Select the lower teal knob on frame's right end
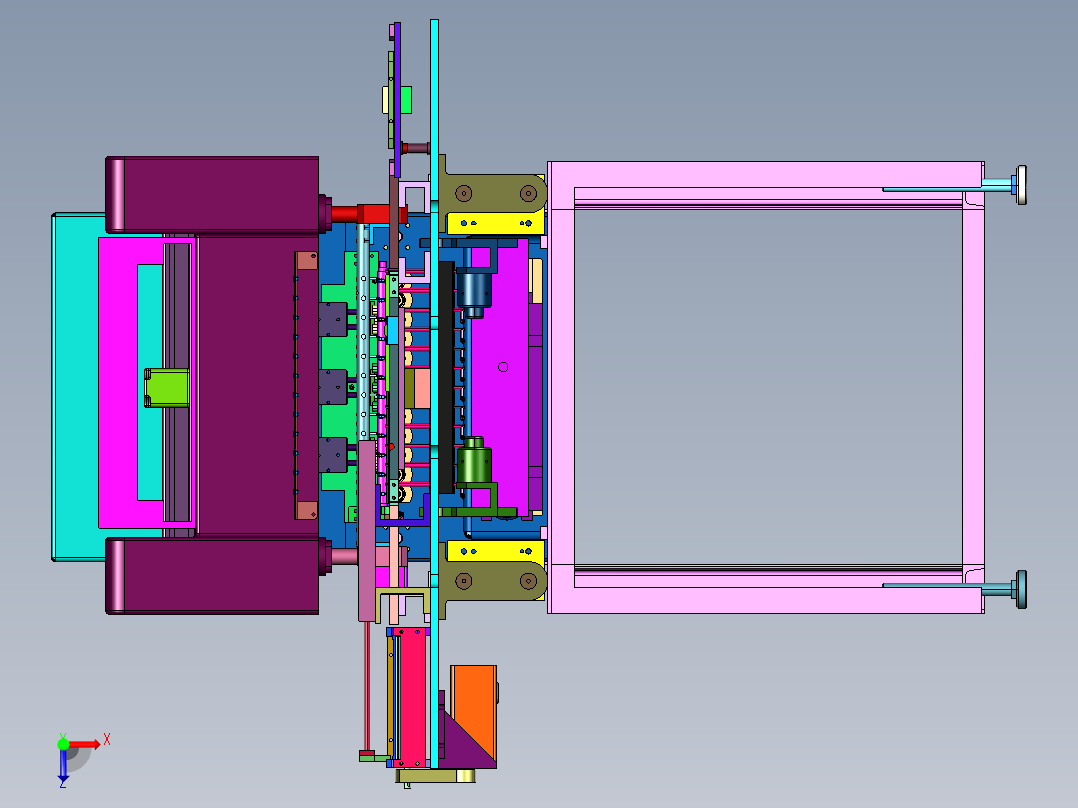The width and height of the screenshot is (1078, 808). pyautogui.click(x=1022, y=589)
